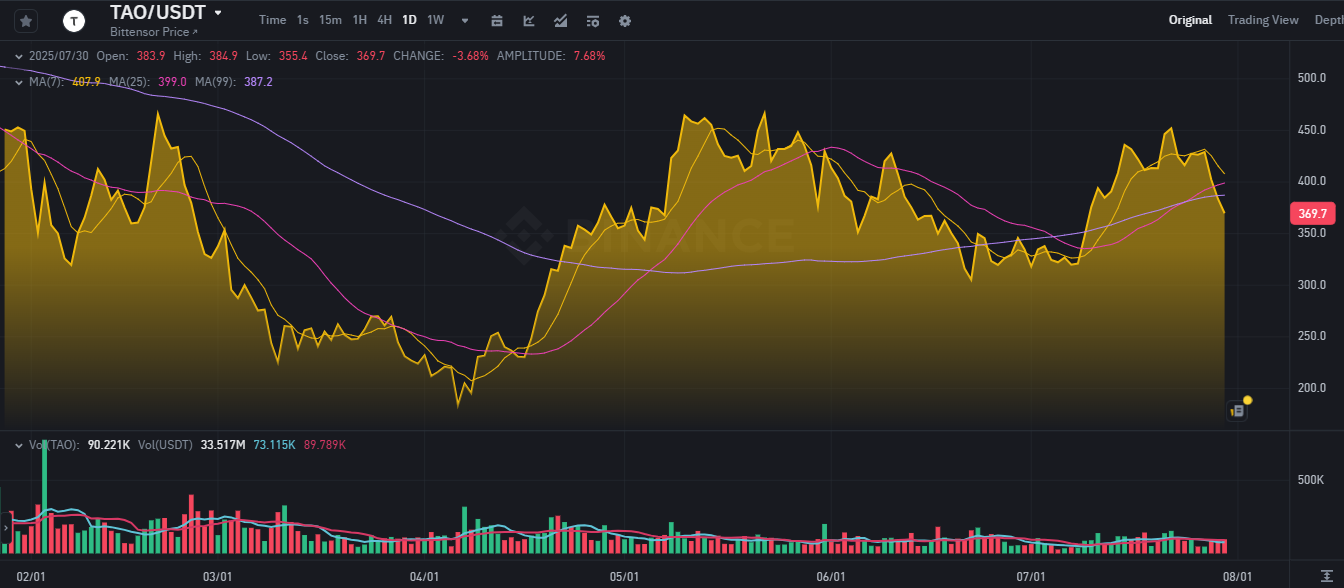This screenshot has width=1344, height=588.
Task: Open the Bittensor Price link
Action: pos(153,32)
